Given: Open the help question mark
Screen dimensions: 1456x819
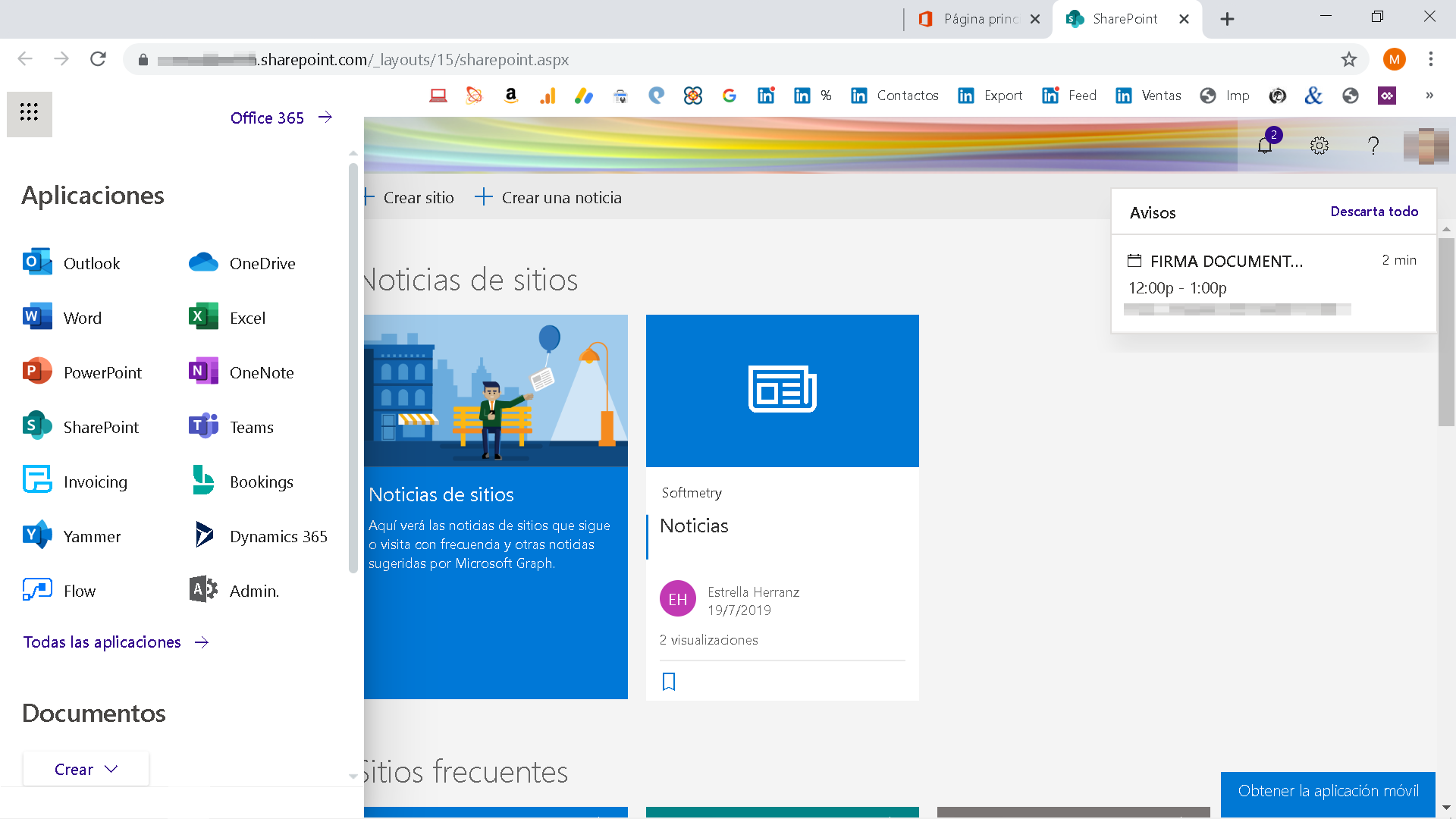Looking at the screenshot, I should [1373, 146].
